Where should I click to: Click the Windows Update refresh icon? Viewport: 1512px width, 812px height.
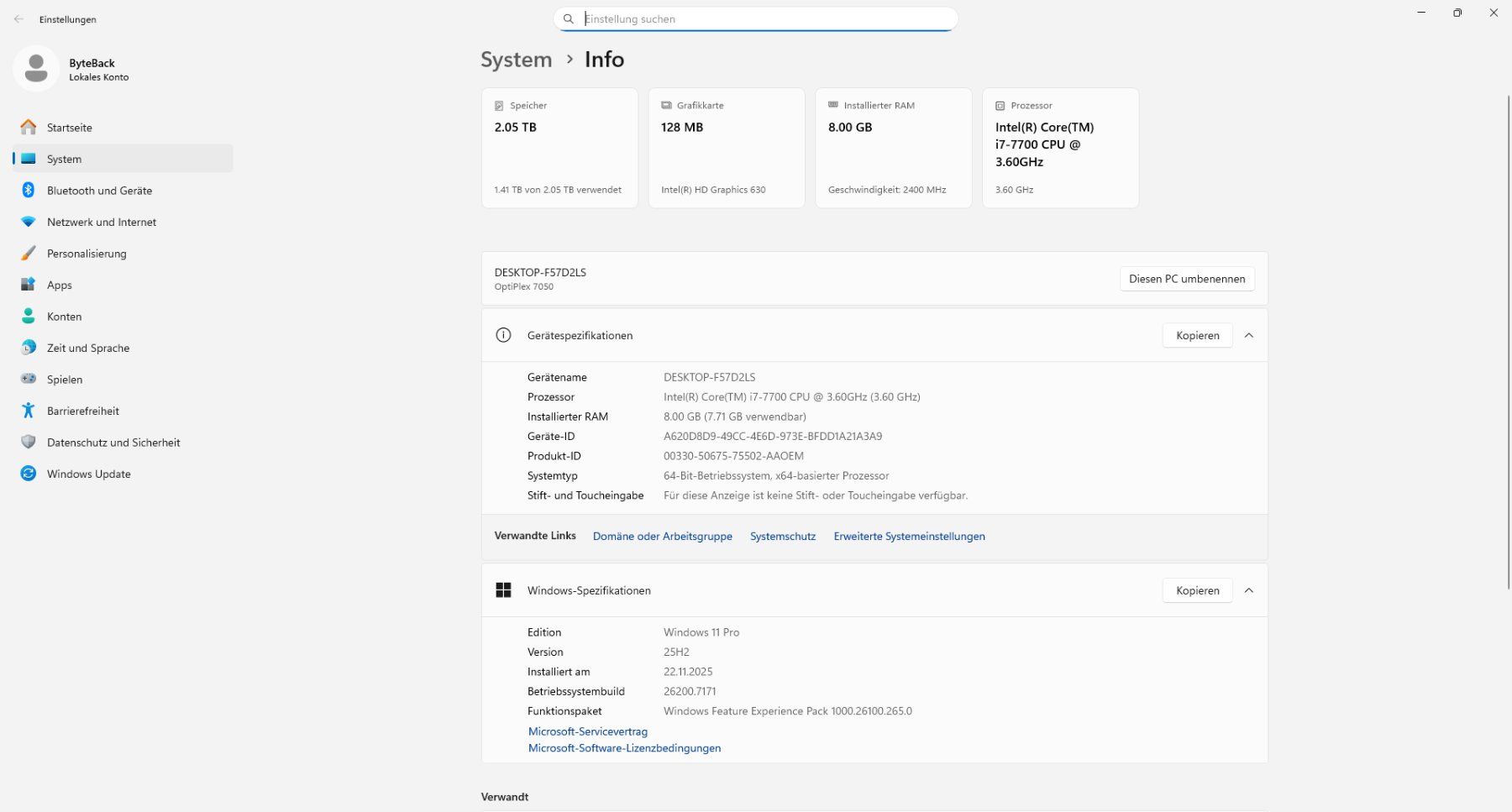[29, 474]
